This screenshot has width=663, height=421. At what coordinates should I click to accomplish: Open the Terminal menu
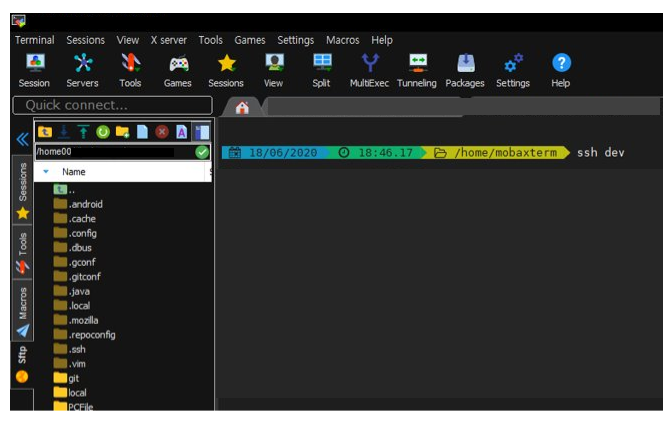(x=35, y=40)
